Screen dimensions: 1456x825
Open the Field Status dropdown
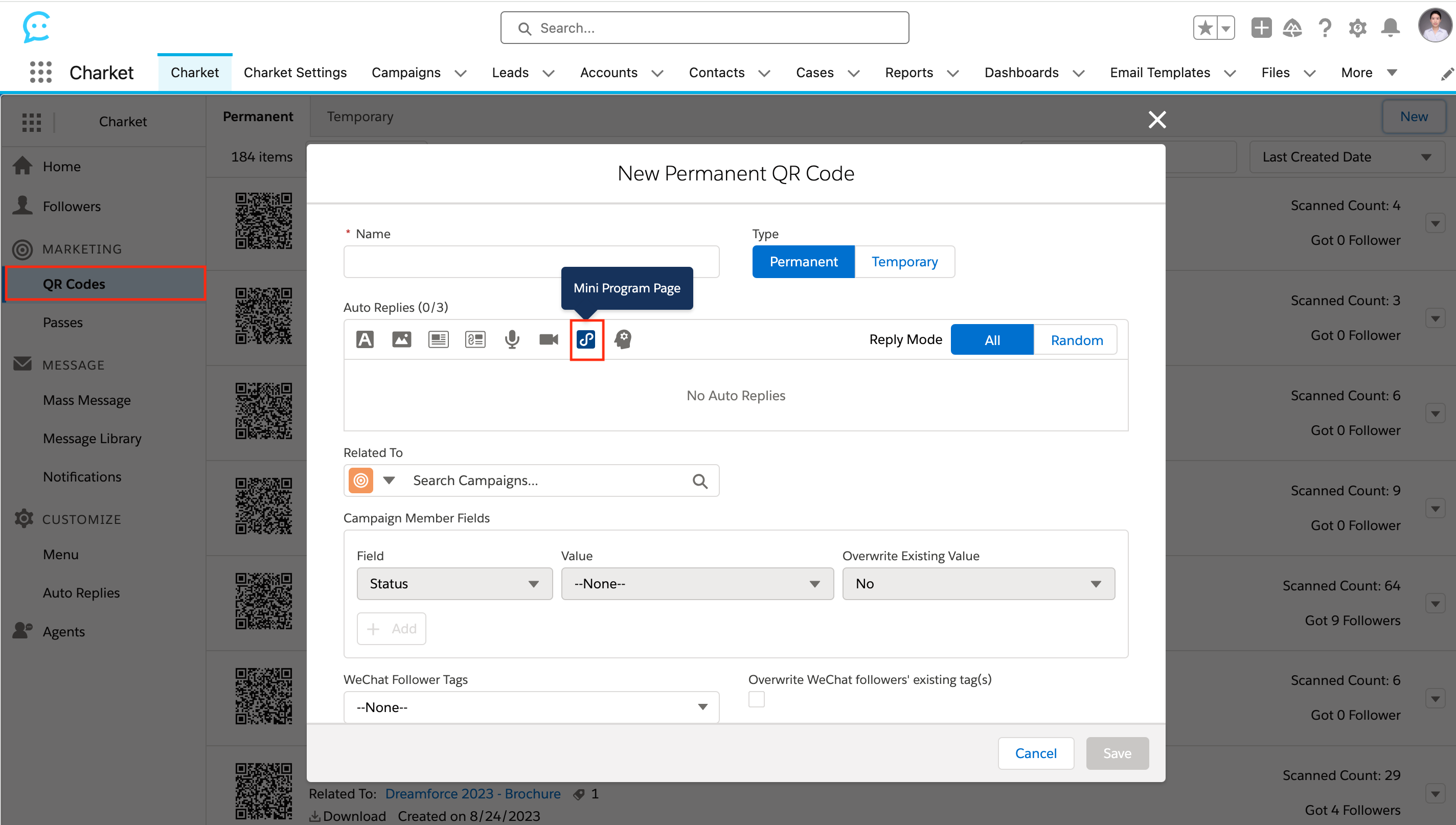coord(454,584)
